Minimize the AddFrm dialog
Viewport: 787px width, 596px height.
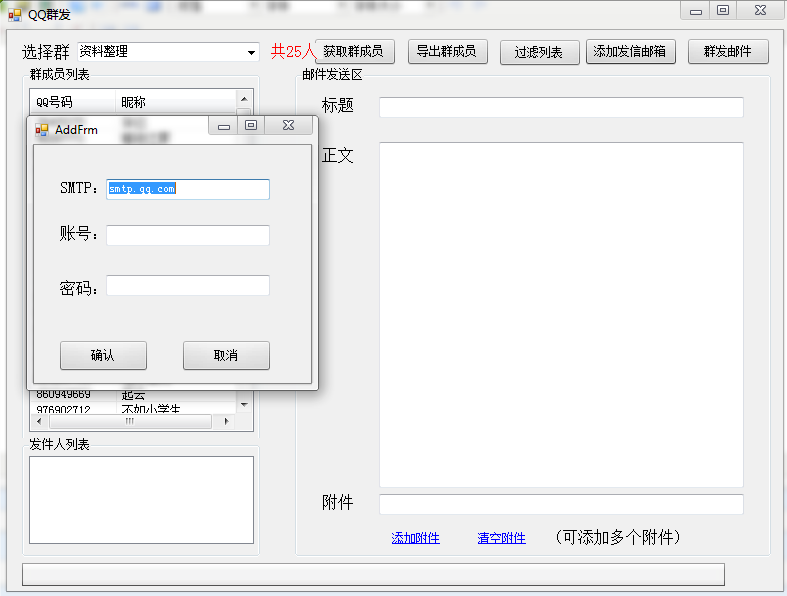tap(224, 126)
